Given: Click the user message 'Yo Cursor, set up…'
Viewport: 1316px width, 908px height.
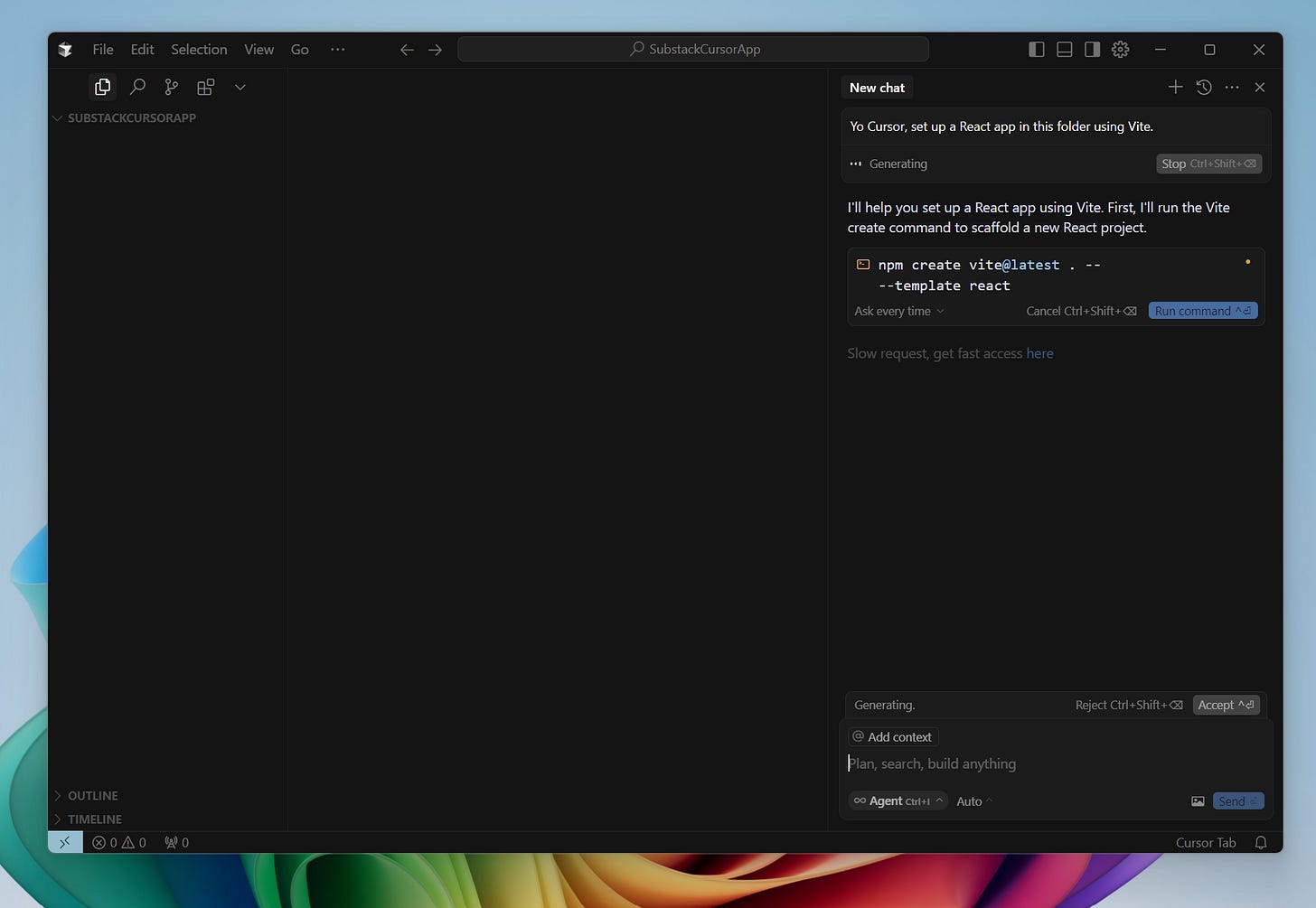Looking at the screenshot, I should [x=1001, y=126].
